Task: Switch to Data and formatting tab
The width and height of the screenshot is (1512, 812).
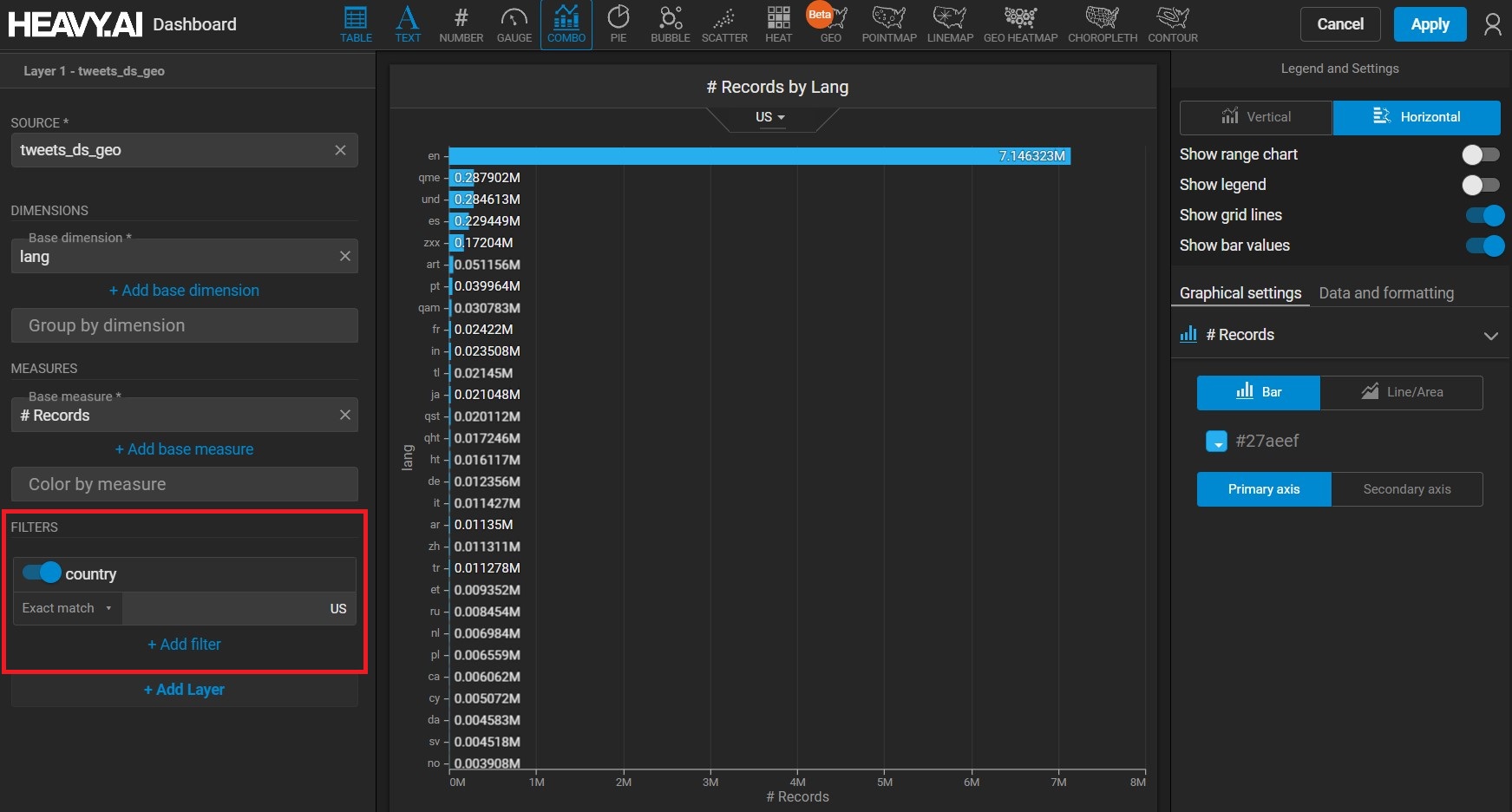Action: click(x=1385, y=293)
